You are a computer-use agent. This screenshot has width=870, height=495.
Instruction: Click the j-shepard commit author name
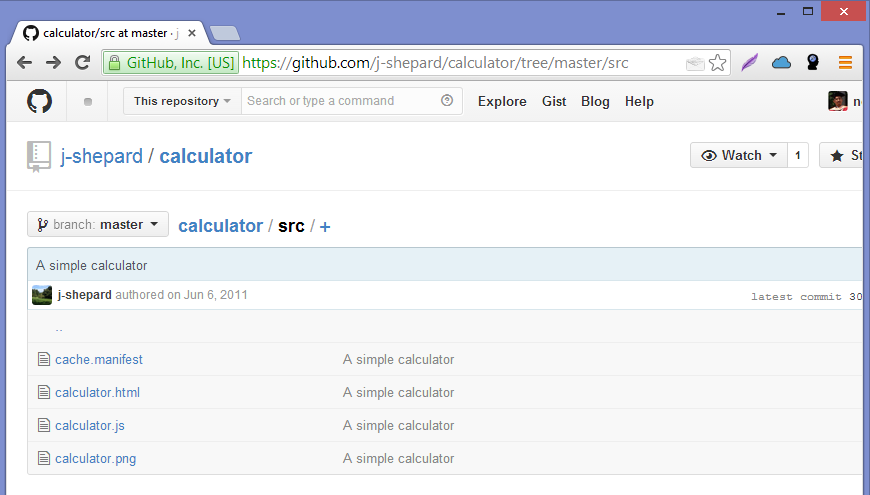point(84,295)
